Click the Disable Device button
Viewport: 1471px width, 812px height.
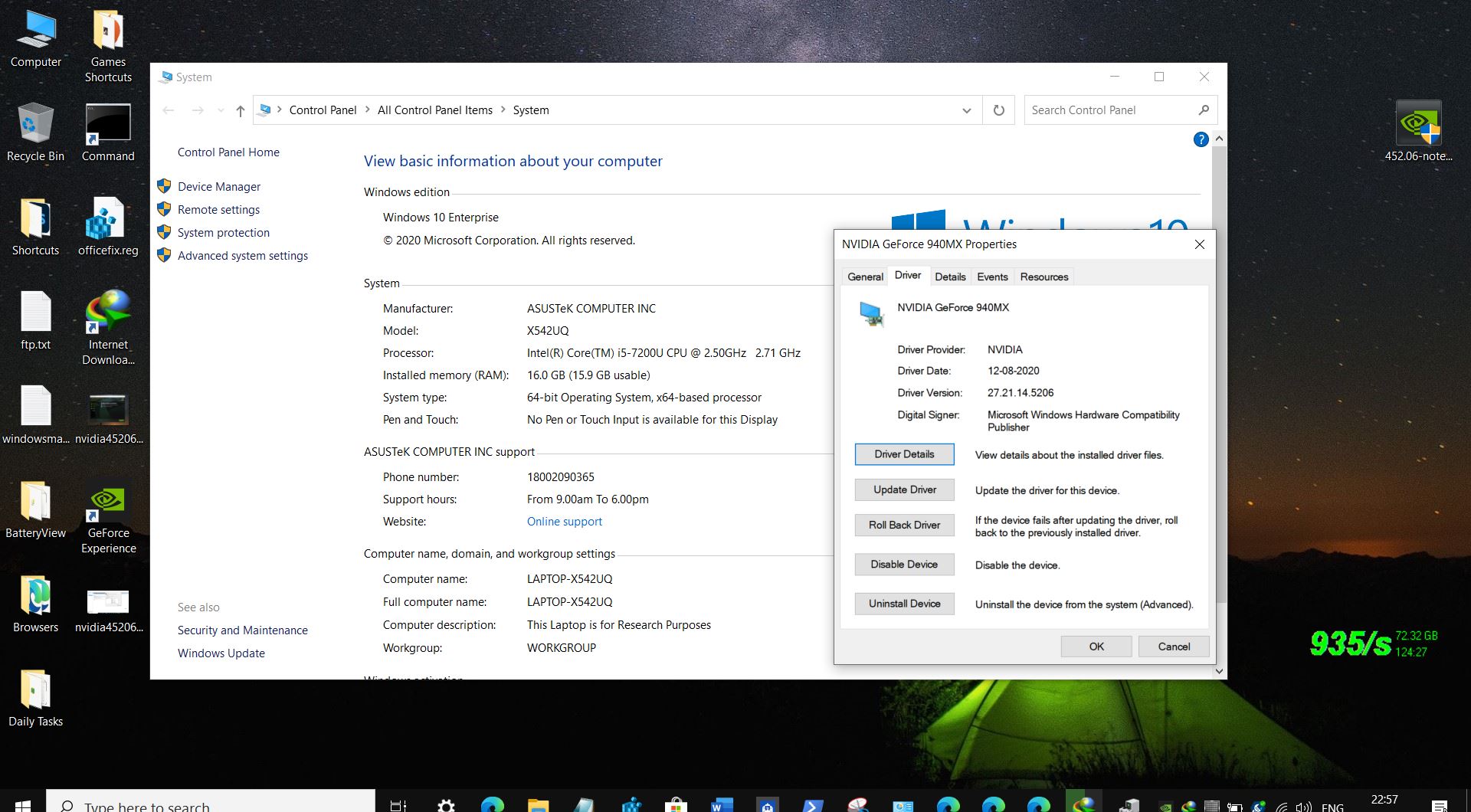point(905,565)
